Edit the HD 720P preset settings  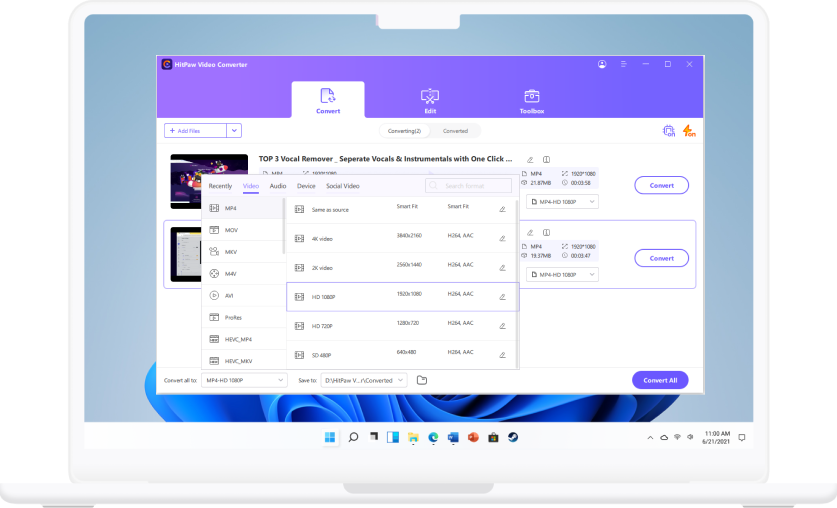(502, 326)
